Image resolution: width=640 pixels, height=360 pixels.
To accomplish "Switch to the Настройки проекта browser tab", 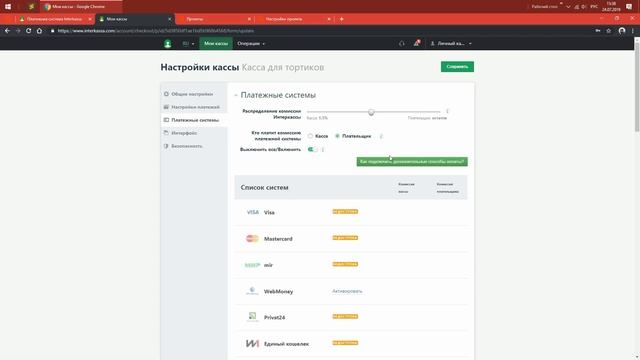I will pyautogui.click(x=294, y=19).
